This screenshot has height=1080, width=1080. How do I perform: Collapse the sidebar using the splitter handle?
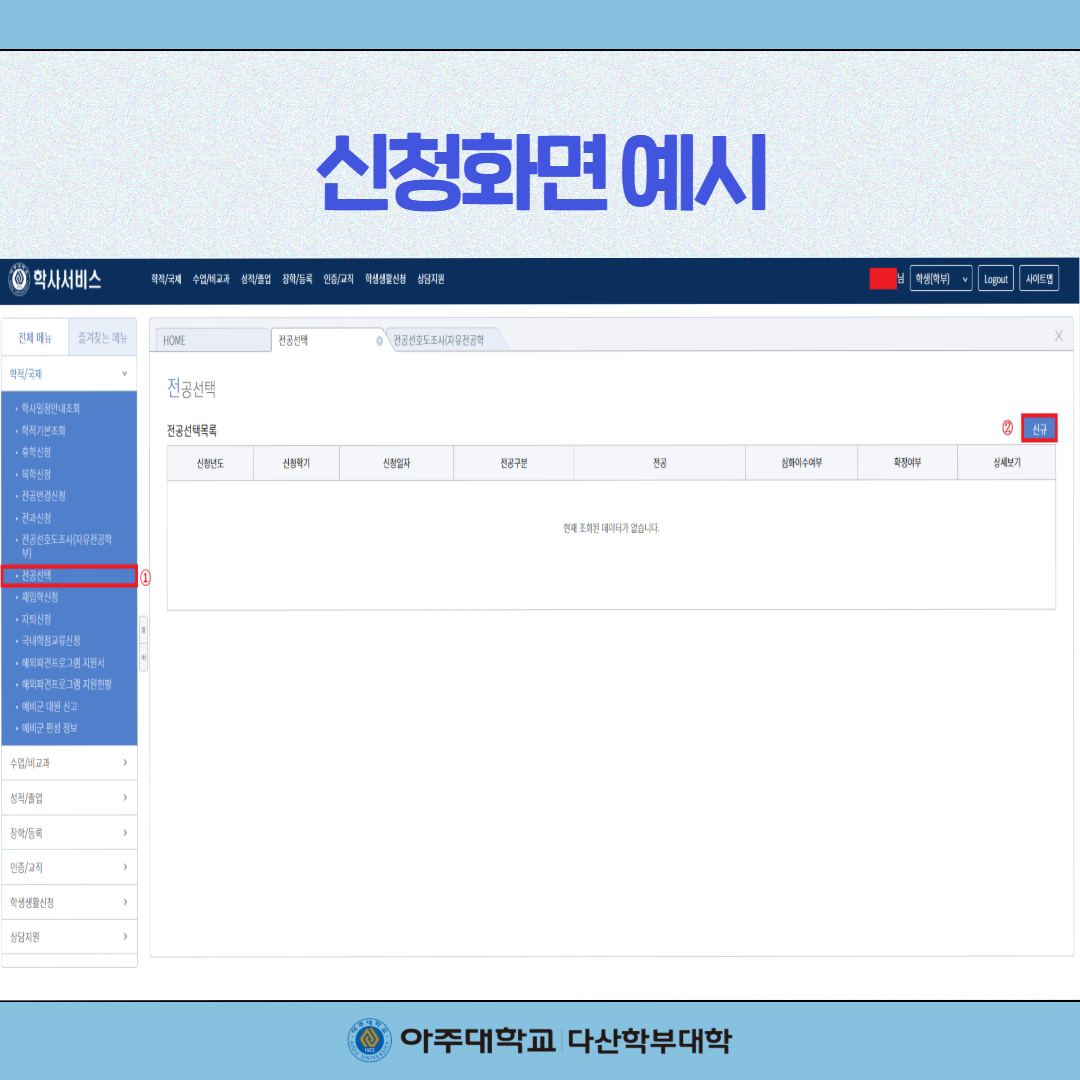pos(143,630)
